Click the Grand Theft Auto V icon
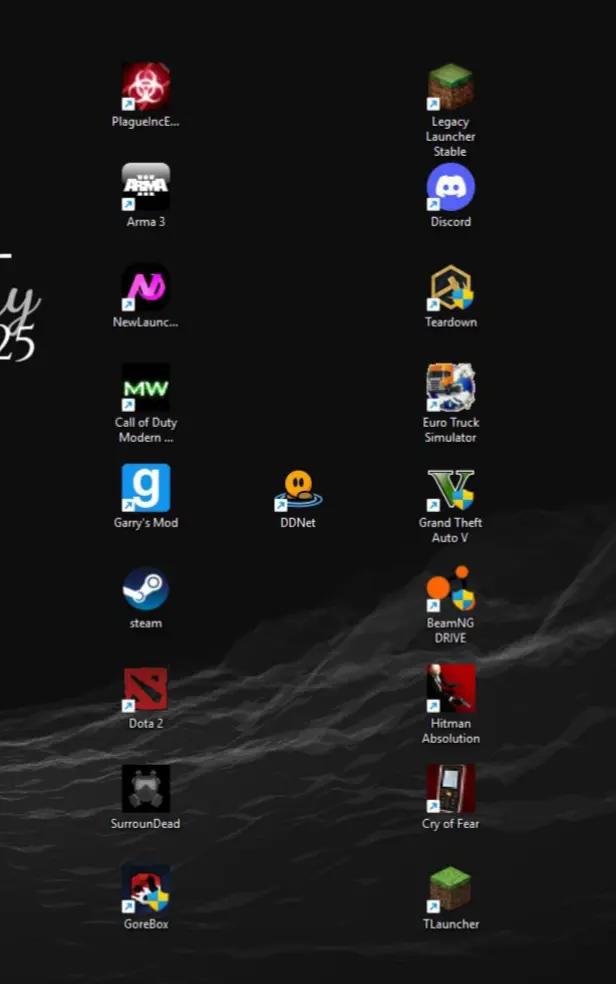This screenshot has height=984, width=616. pos(450,489)
